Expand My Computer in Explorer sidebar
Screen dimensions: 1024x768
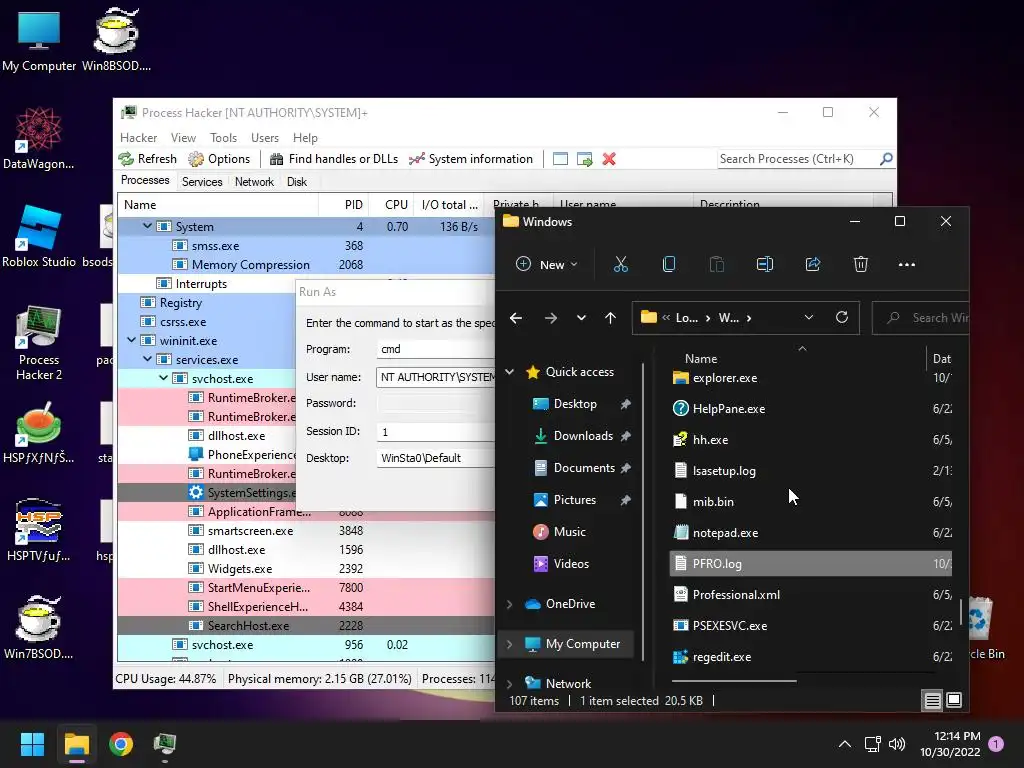[509, 644]
